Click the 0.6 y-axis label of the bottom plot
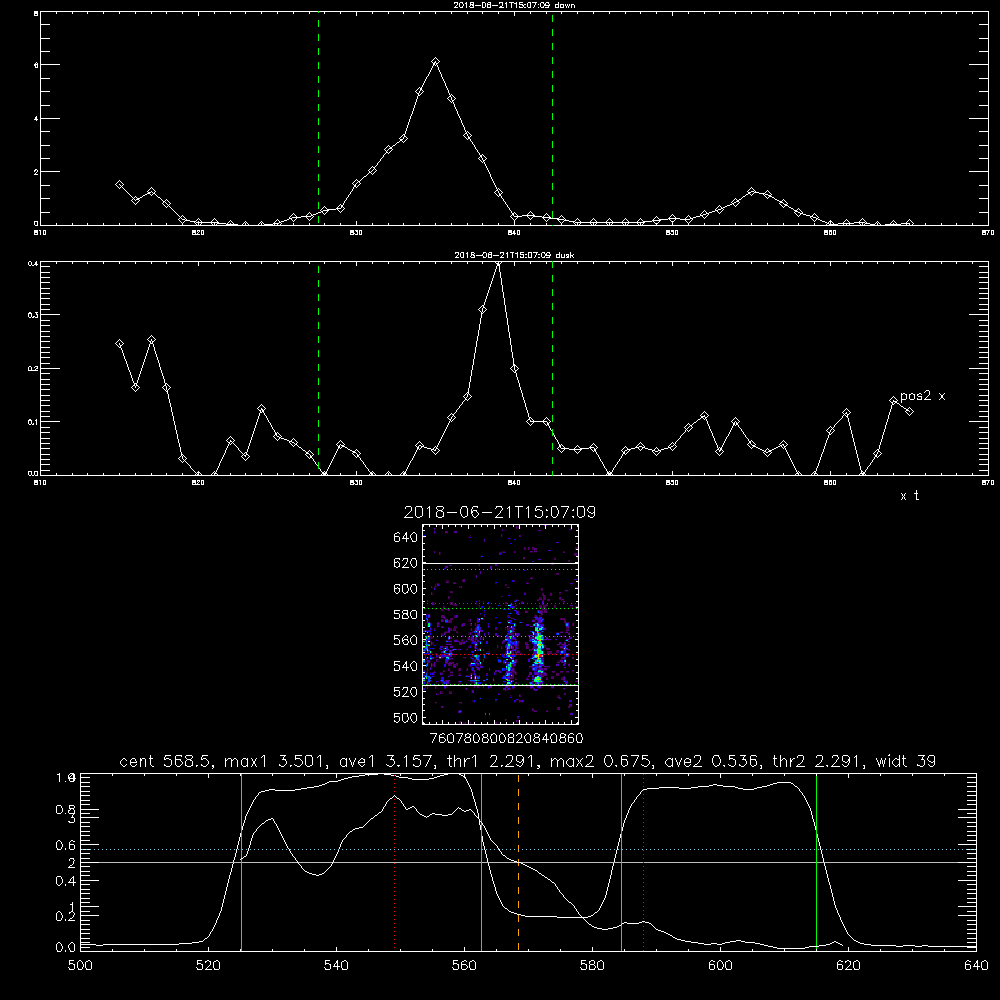Screen dimensions: 1000x1000 [66, 845]
